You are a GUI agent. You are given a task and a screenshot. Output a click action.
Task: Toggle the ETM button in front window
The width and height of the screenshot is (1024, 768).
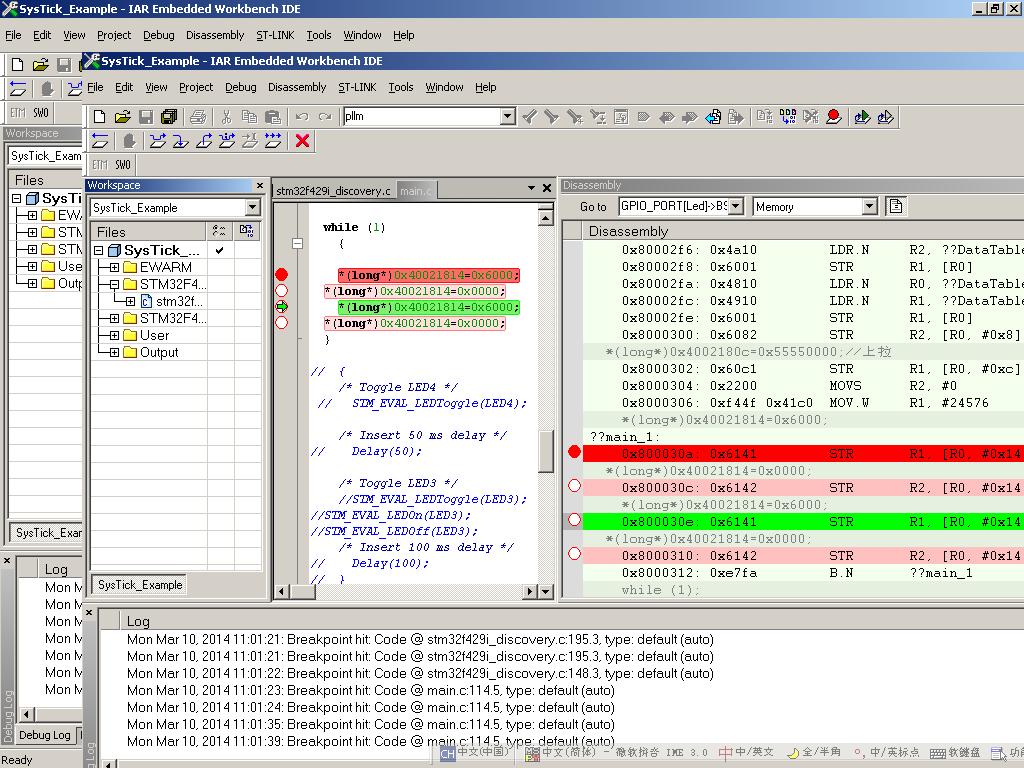tap(100, 165)
